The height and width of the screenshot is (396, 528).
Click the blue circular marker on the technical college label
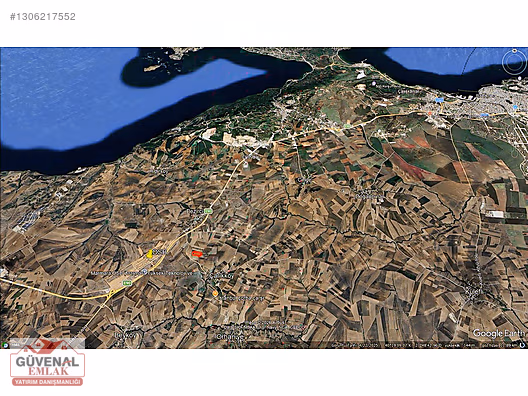145,272
